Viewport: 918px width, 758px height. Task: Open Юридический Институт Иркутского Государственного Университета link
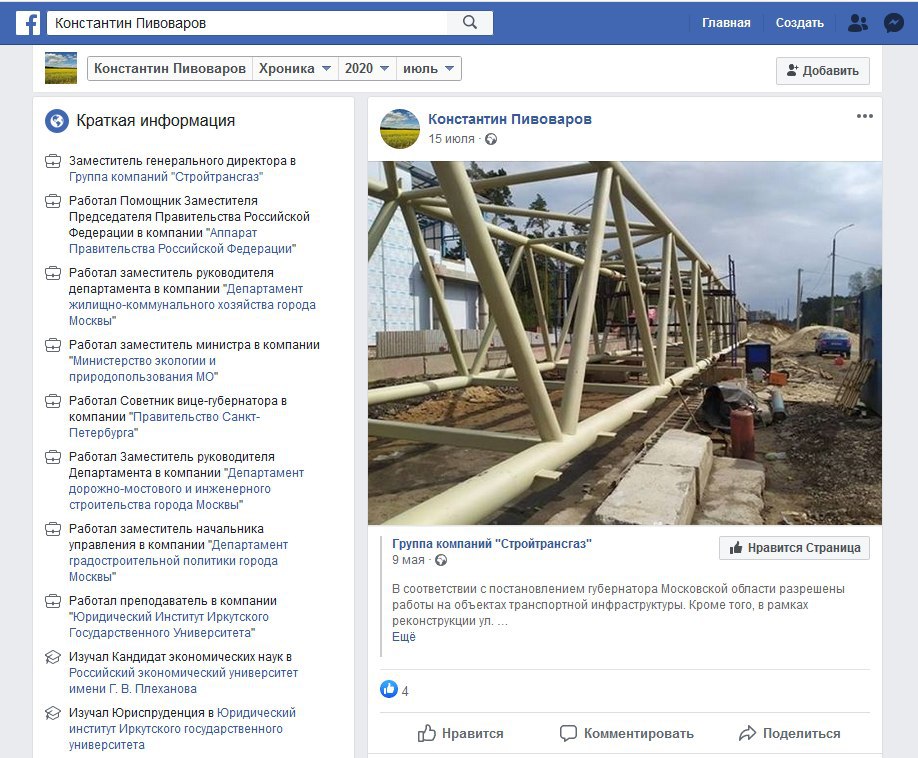pyautogui.click(x=169, y=625)
